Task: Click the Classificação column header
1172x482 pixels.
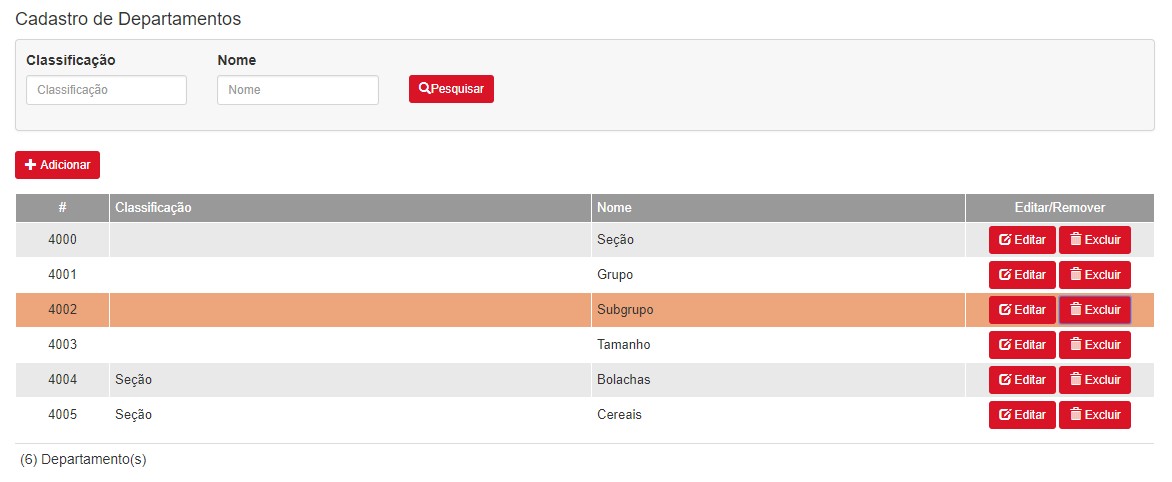Action: (153, 208)
